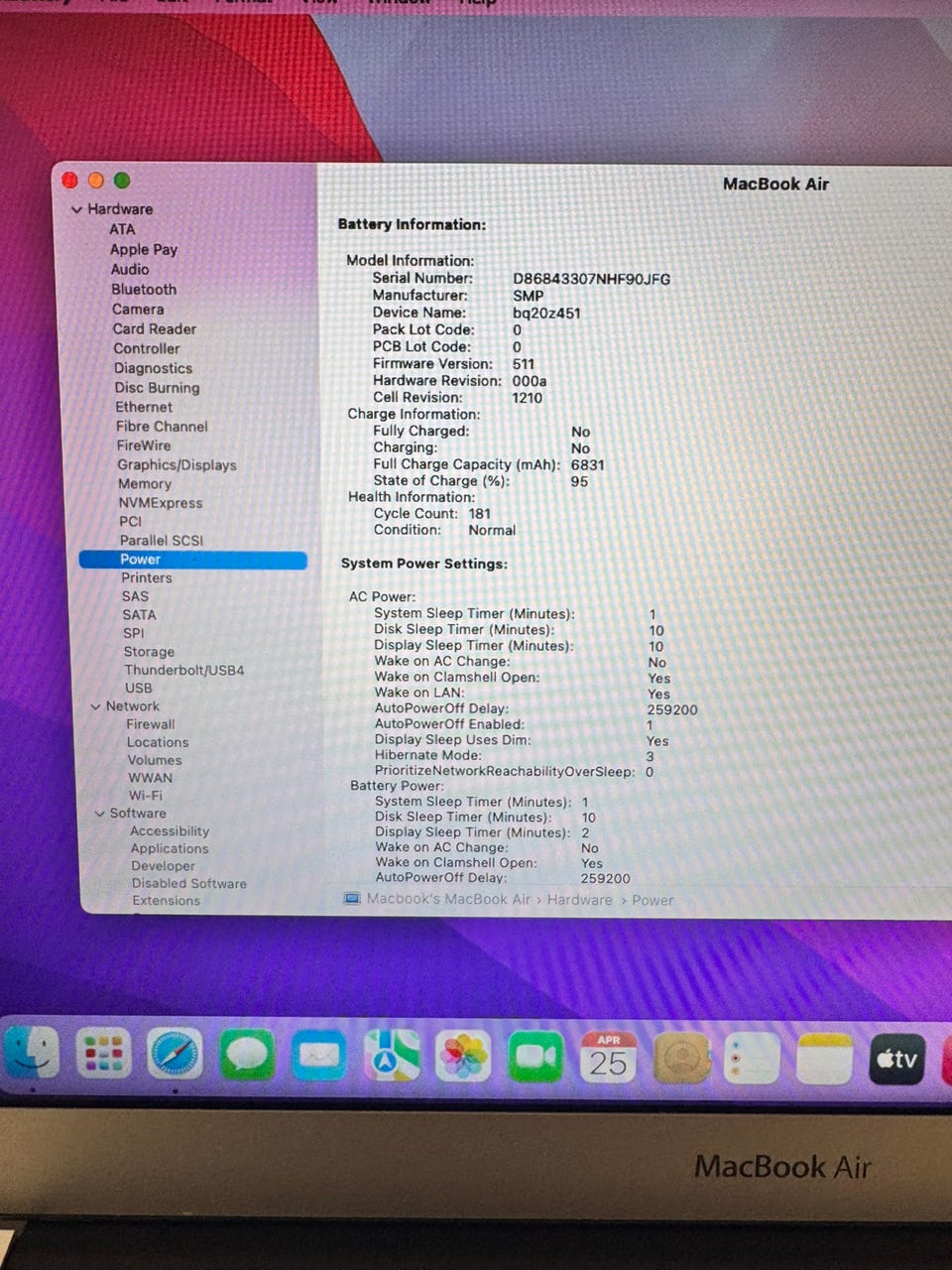View Storage information
Viewport: 952px width, 1270px height.
pyautogui.click(x=149, y=652)
